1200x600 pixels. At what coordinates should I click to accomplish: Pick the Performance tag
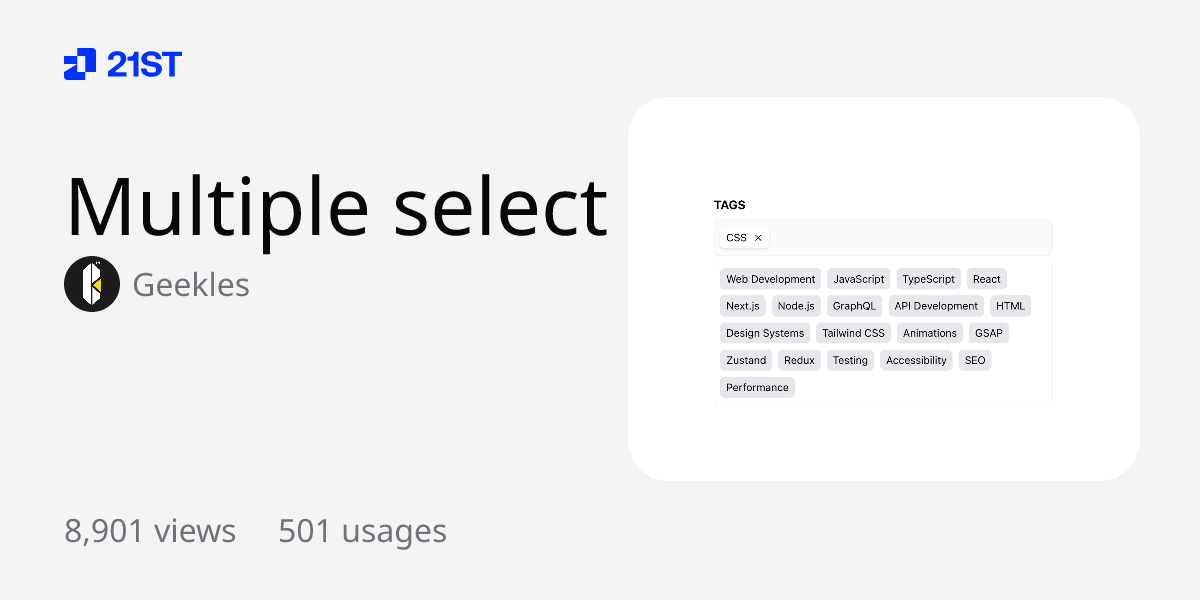[x=757, y=387]
